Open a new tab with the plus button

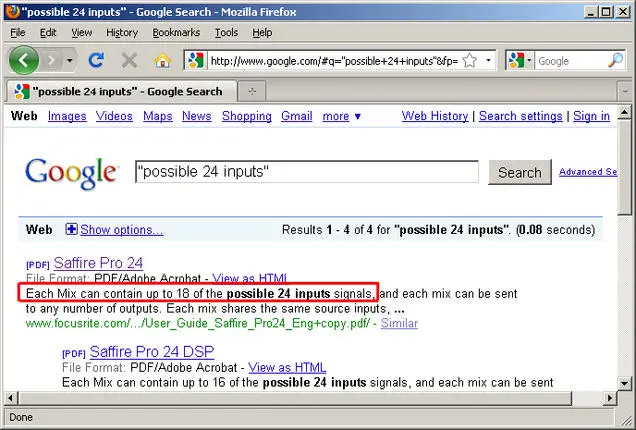[252, 91]
